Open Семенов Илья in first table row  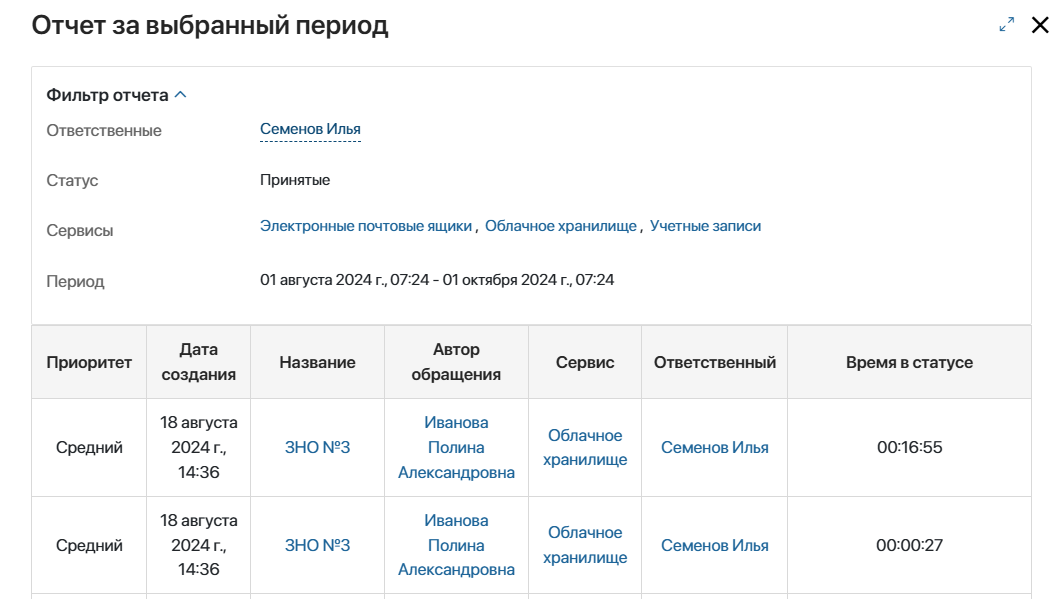[714, 447]
